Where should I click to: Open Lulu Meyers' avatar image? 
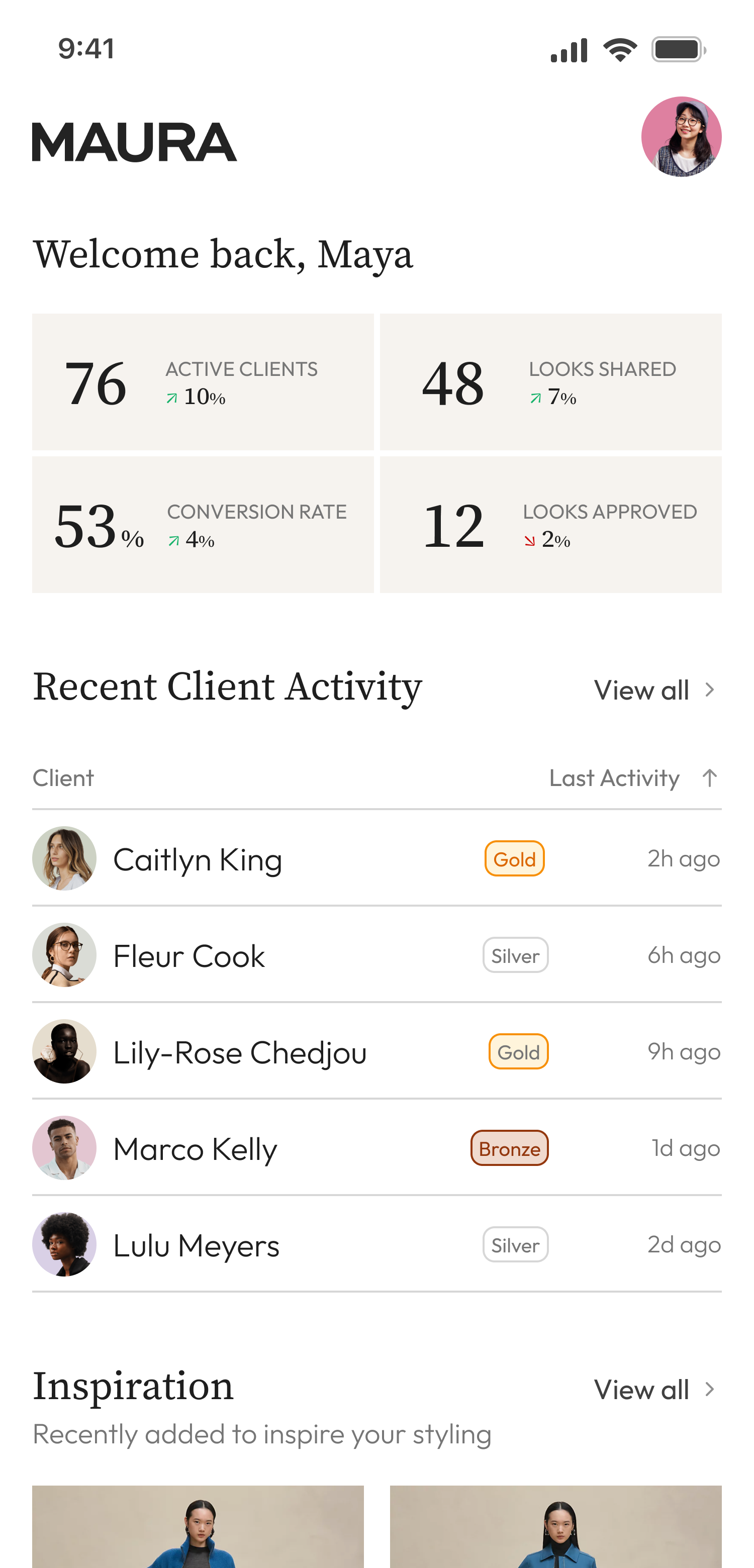pyautogui.click(x=64, y=1244)
